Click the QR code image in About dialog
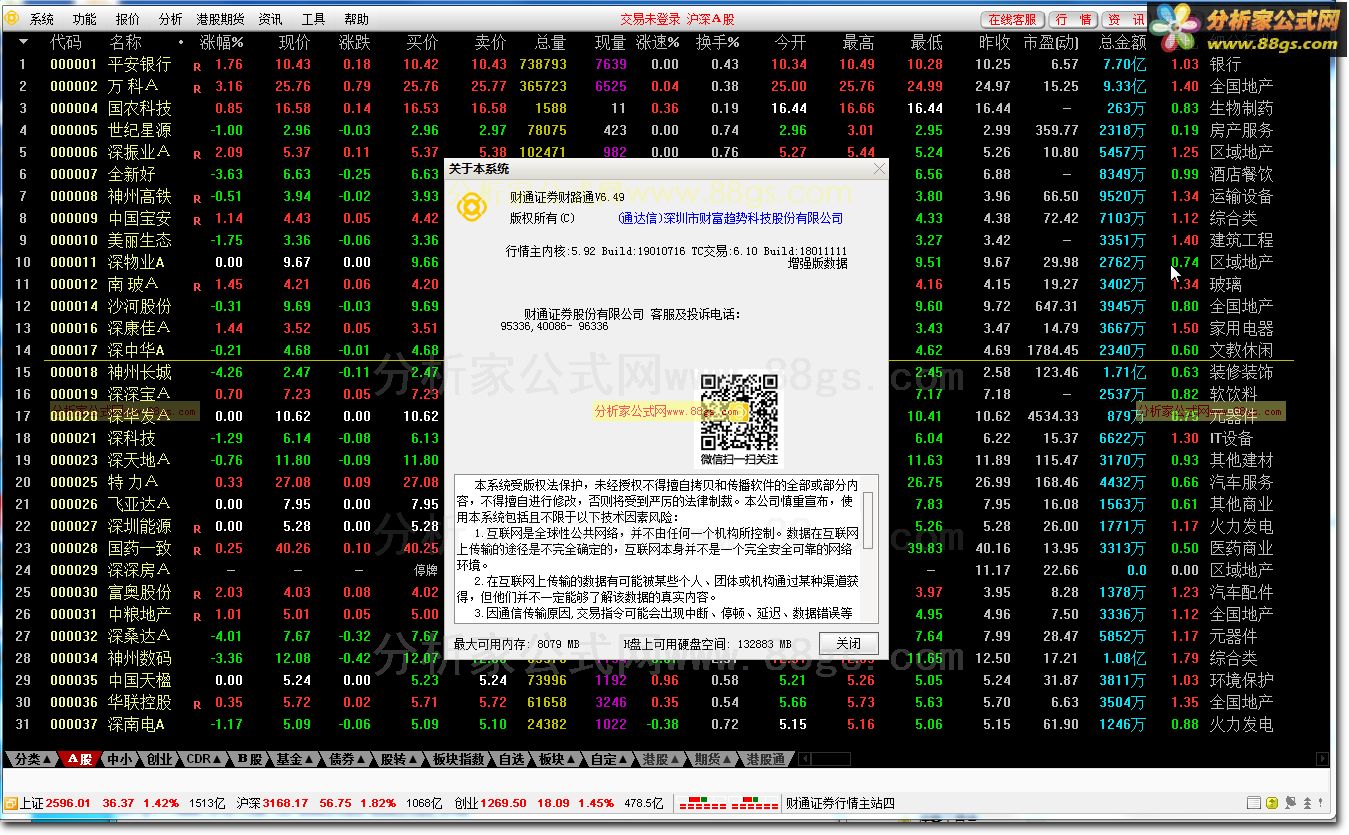 739,412
